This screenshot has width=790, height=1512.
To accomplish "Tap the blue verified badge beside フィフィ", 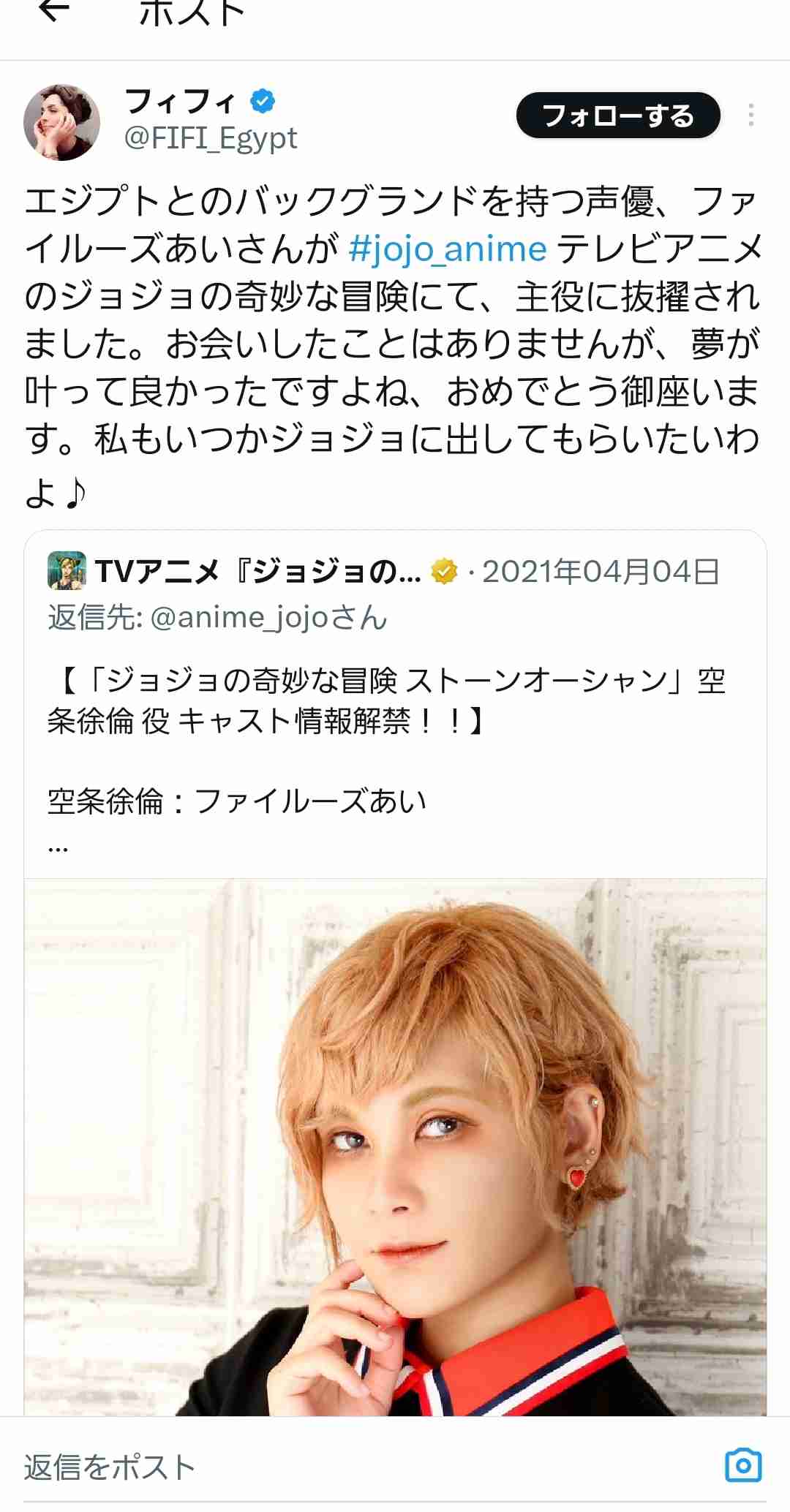I will click(263, 101).
